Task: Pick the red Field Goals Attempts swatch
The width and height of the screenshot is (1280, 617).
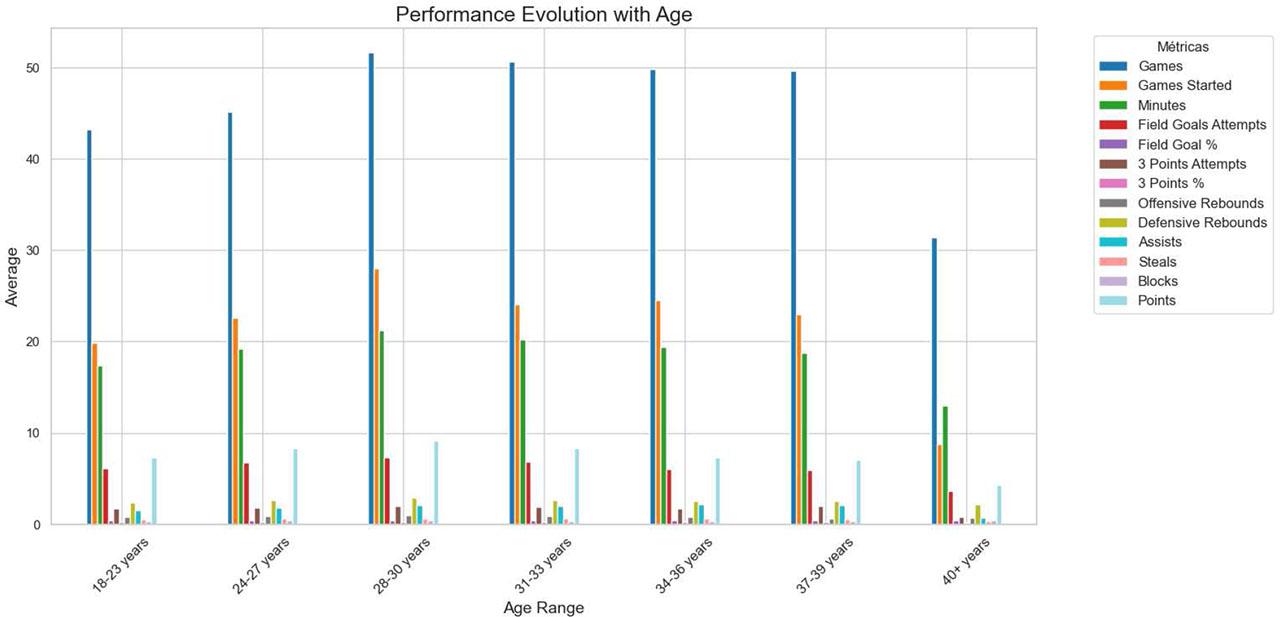Action: tap(1115, 125)
